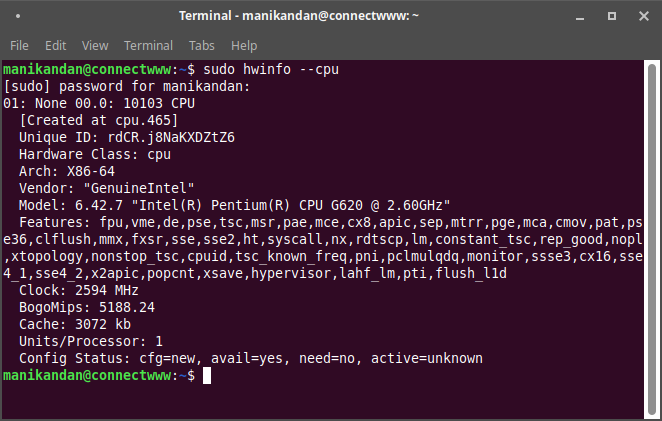Open the Help menu

click(x=244, y=46)
